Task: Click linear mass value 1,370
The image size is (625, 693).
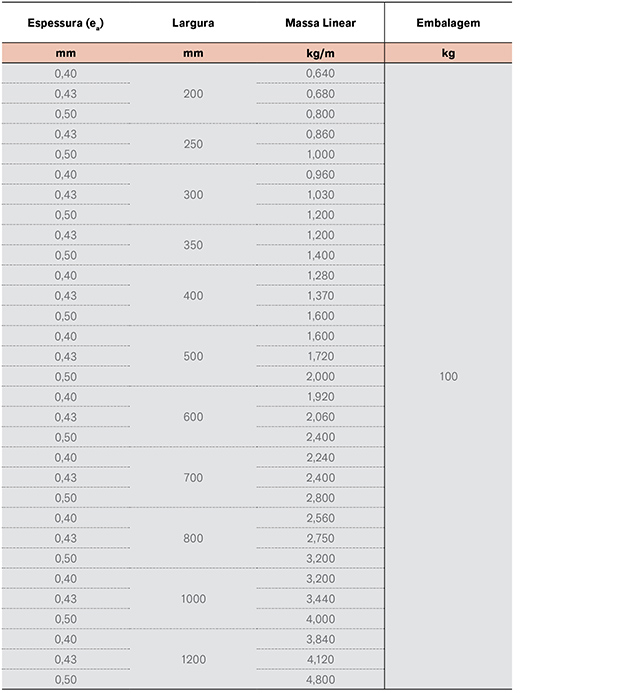Action: point(320,296)
